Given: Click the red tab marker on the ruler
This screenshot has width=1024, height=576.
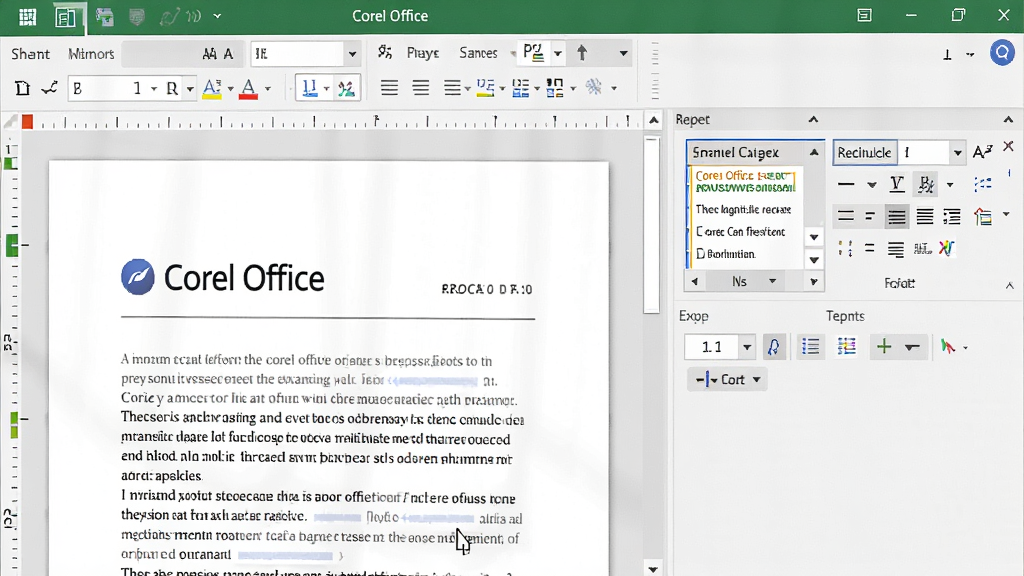Looking at the screenshot, I should [x=27, y=121].
